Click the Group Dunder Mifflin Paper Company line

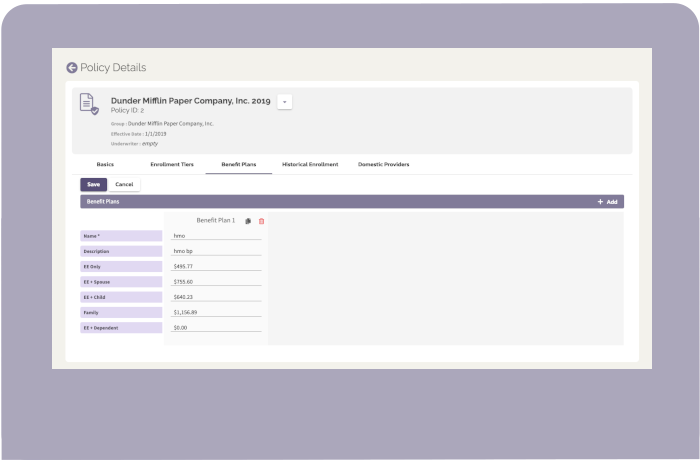tap(162, 124)
